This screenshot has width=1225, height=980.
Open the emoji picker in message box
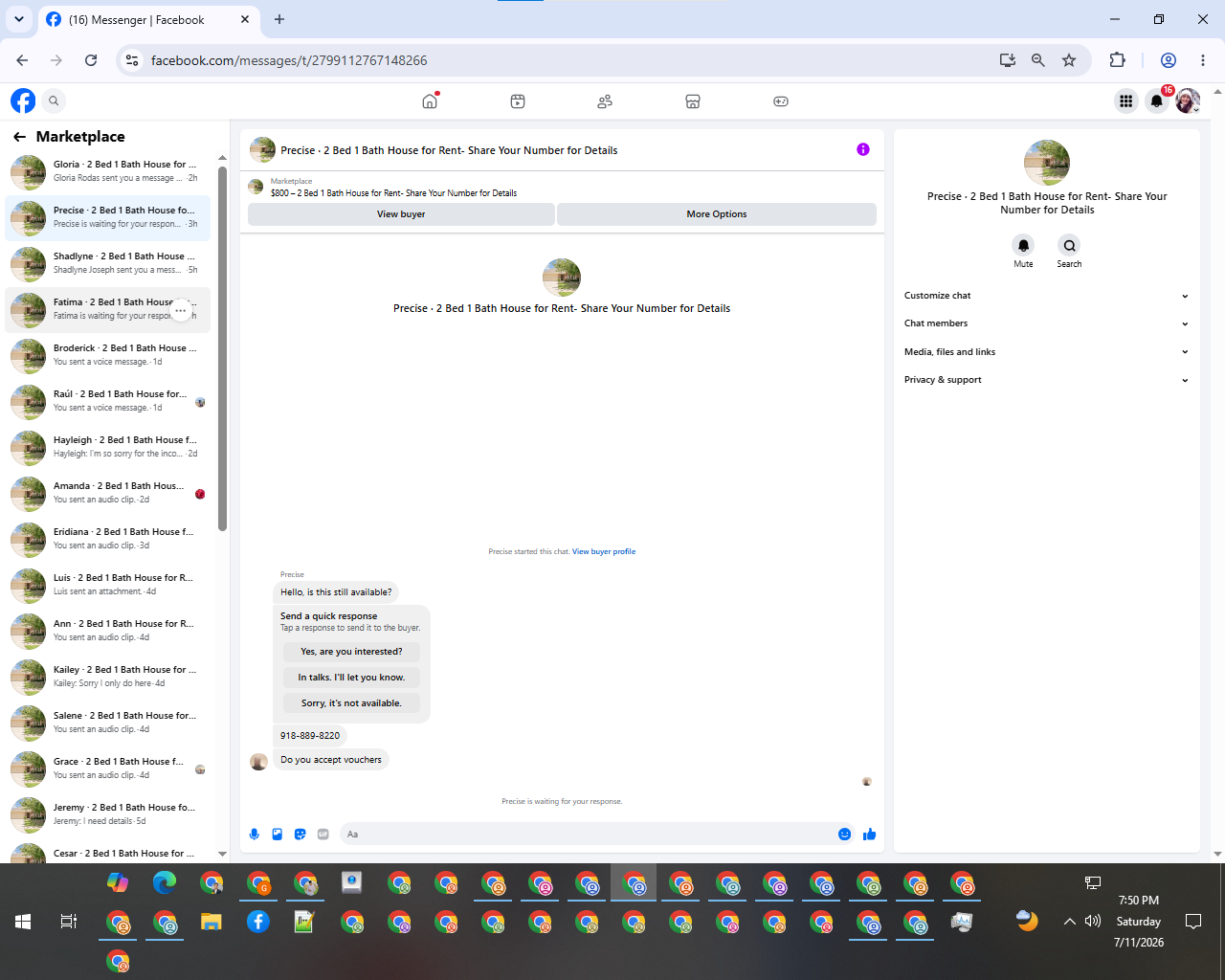tap(844, 835)
